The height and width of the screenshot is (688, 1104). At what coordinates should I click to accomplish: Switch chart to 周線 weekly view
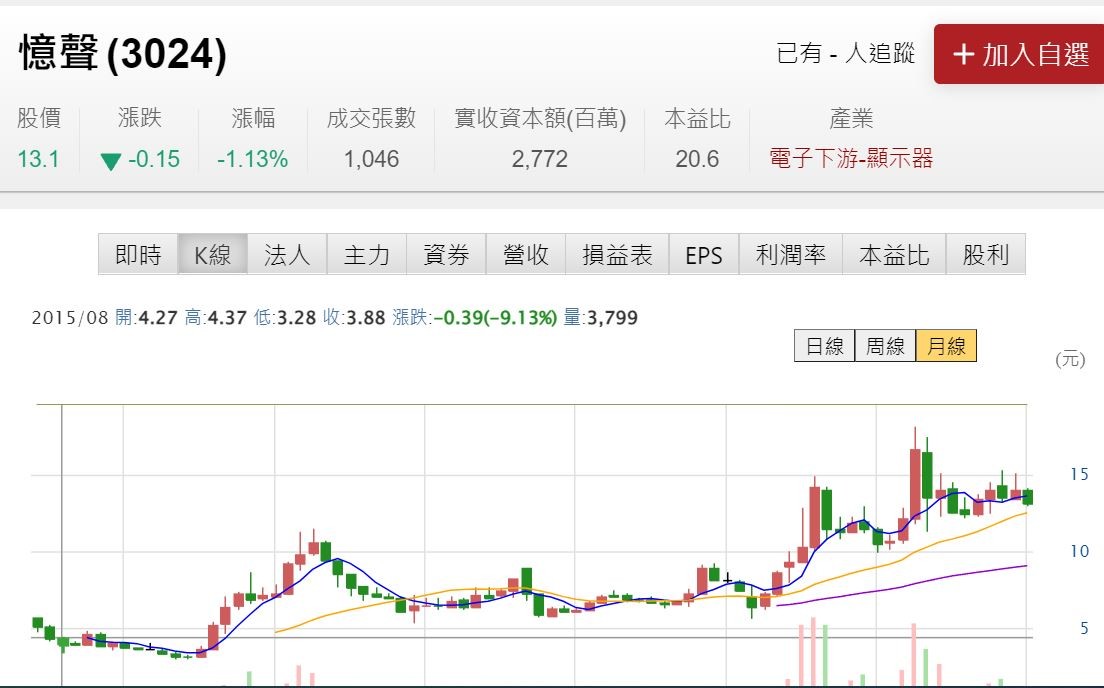click(885, 346)
